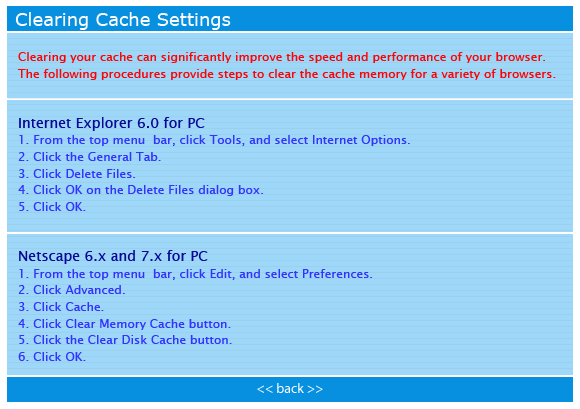This screenshot has height=409, width=580.
Task: Click the word 'Preferences' in Netscape instructions
Action: coord(336,274)
